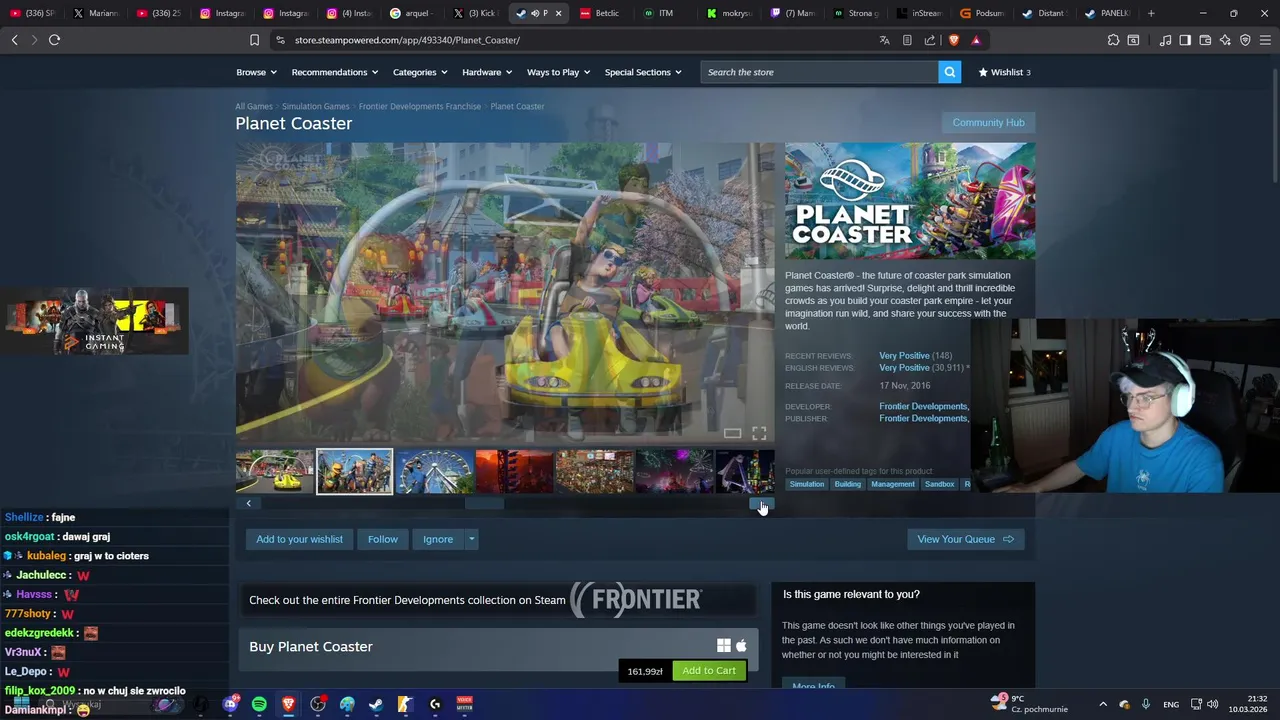The image size is (1280, 720).
Task: Open the share page icon in the address bar
Action: (x=930, y=40)
